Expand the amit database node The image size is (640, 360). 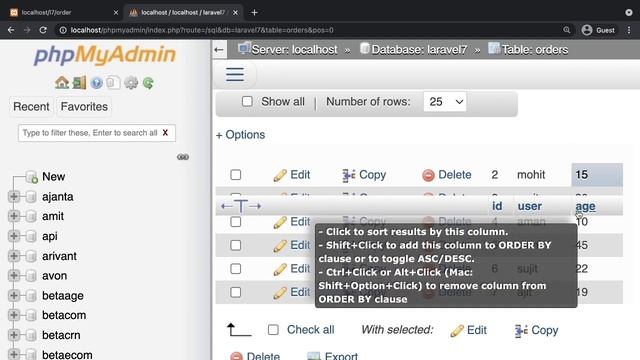click(13, 216)
